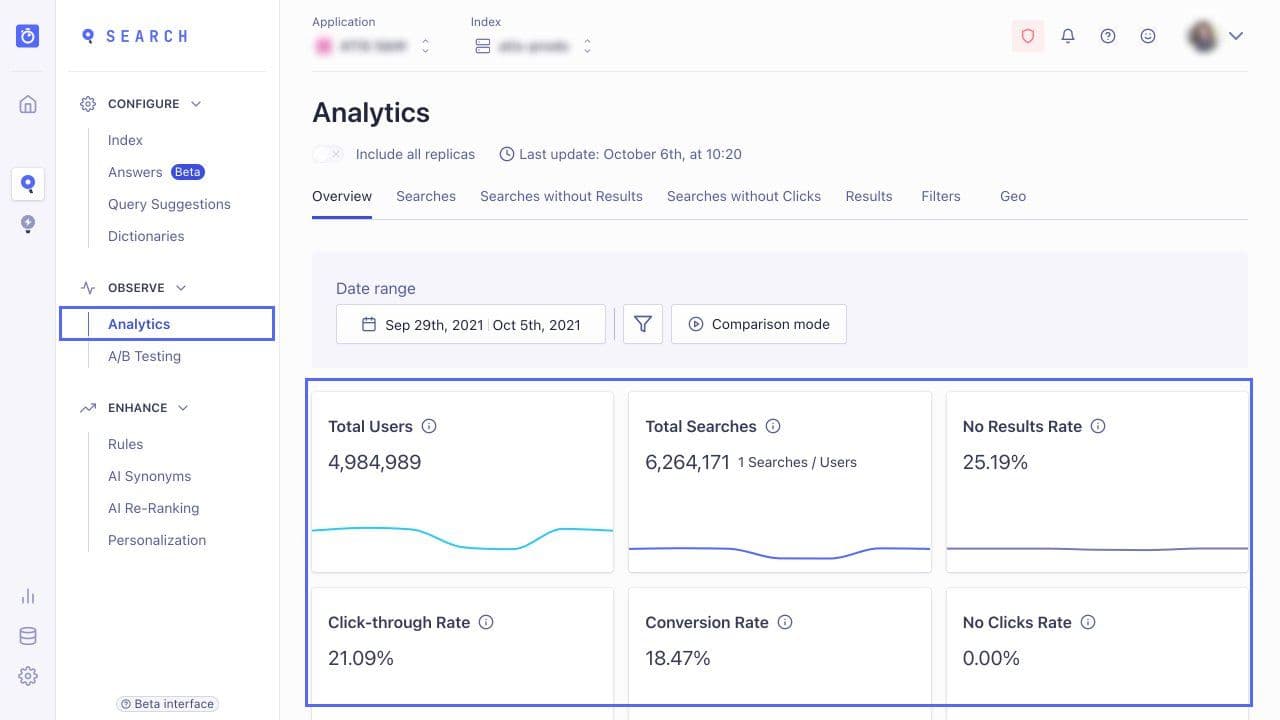Click the 18.47% conversion value
Image resolution: width=1280 pixels, height=720 pixels.
(678, 658)
